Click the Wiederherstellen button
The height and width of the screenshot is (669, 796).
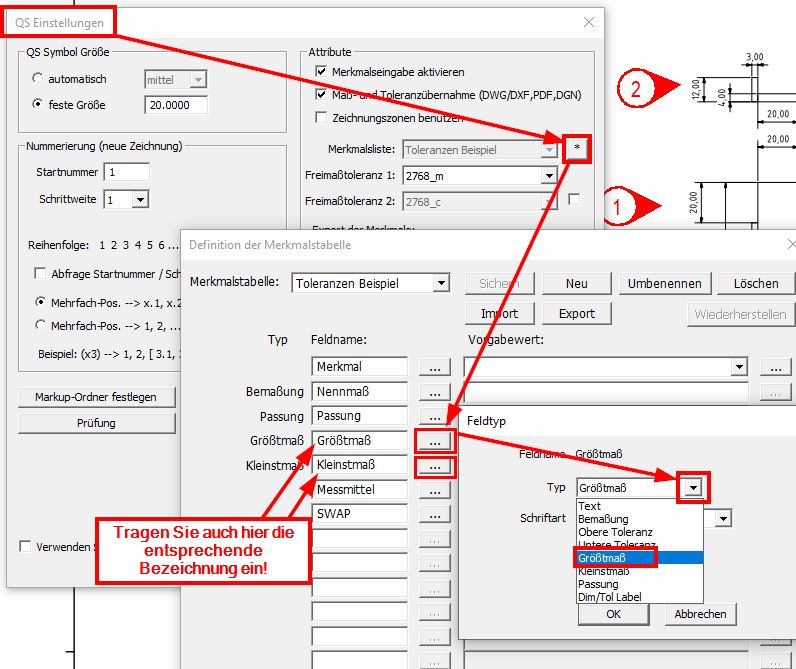click(740, 314)
